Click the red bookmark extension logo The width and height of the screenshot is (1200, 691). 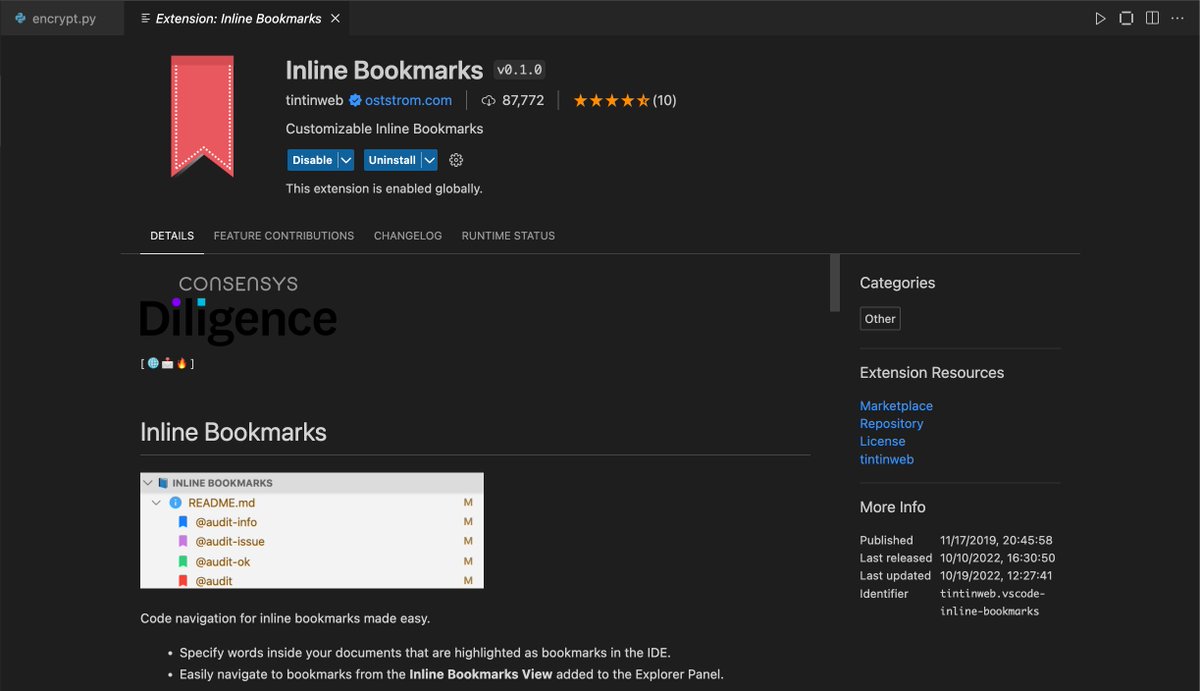coord(202,116)
